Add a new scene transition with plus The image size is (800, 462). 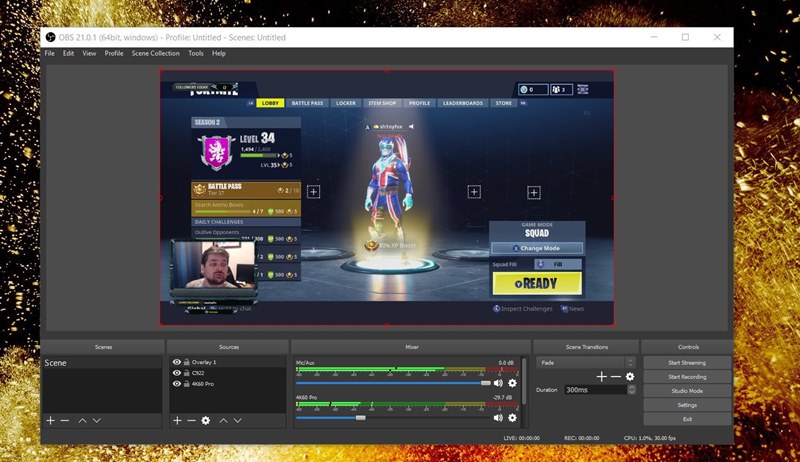pos(601,376)
